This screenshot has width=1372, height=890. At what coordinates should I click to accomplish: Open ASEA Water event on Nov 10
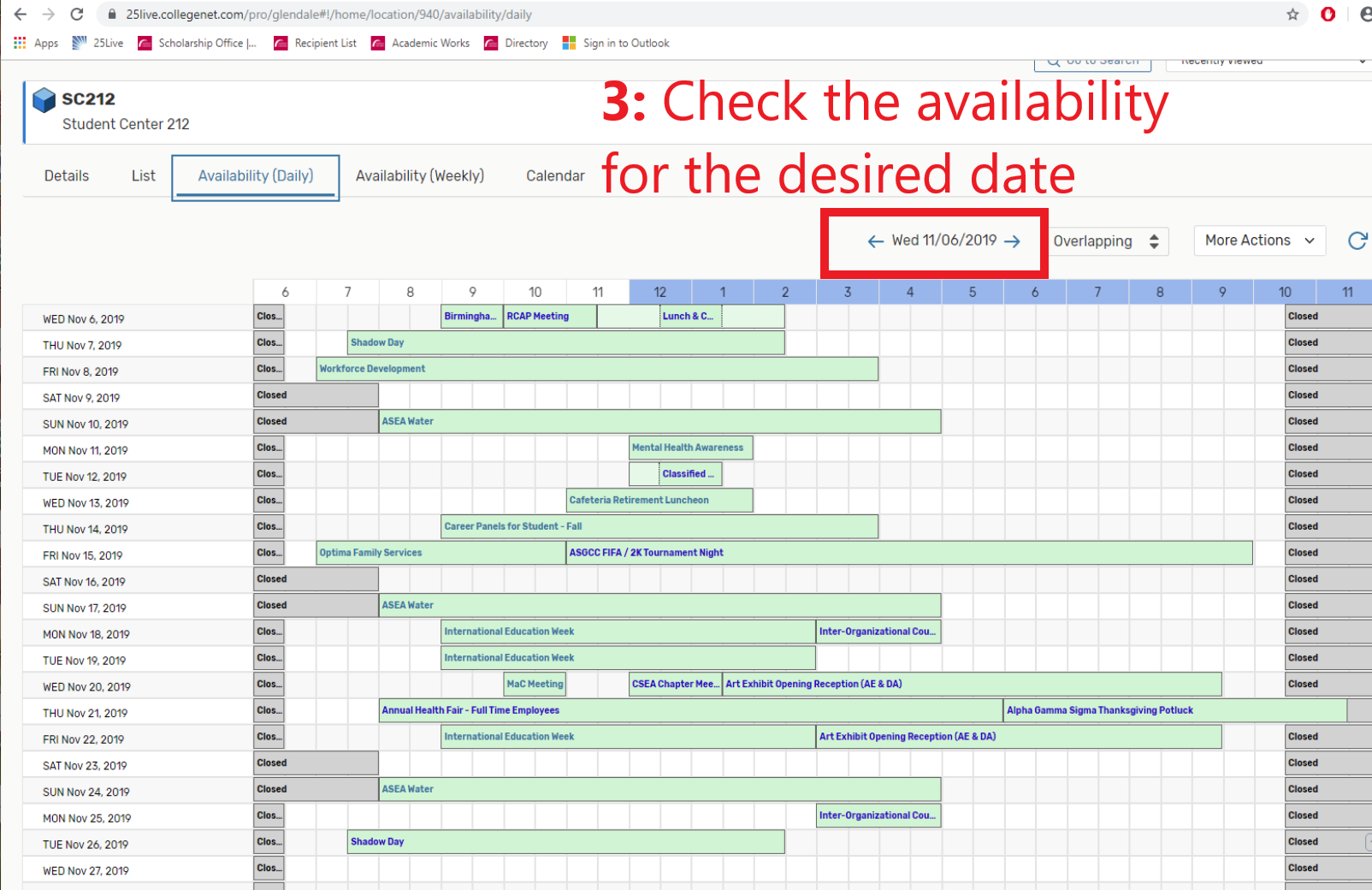coord(659,421)
